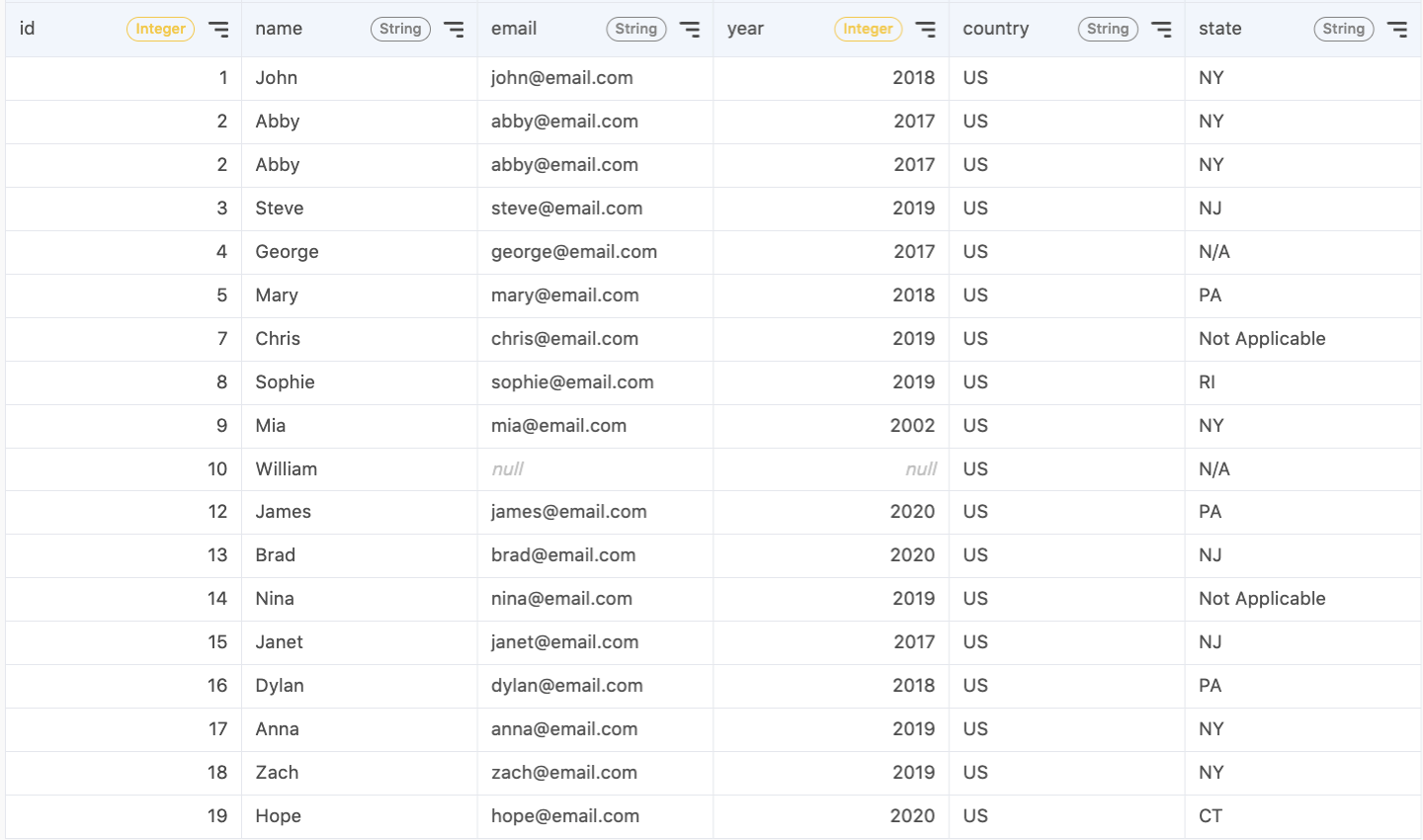This screenshot has width=1423, height=840.
Task: Select the email cell george@email.com
Action: (595, 252)
